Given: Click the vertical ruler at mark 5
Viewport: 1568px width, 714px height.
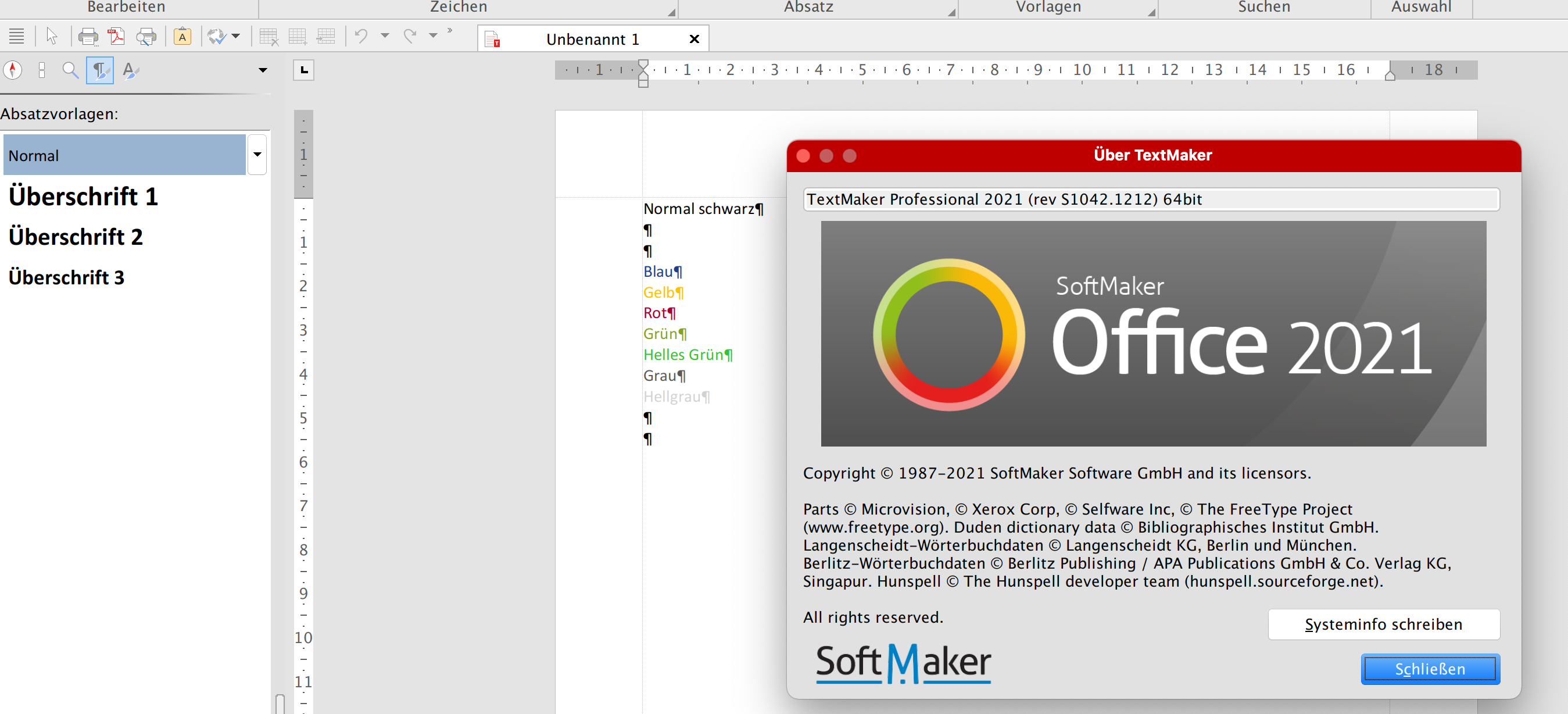Looking at the screenshot, I should [303, 418].
